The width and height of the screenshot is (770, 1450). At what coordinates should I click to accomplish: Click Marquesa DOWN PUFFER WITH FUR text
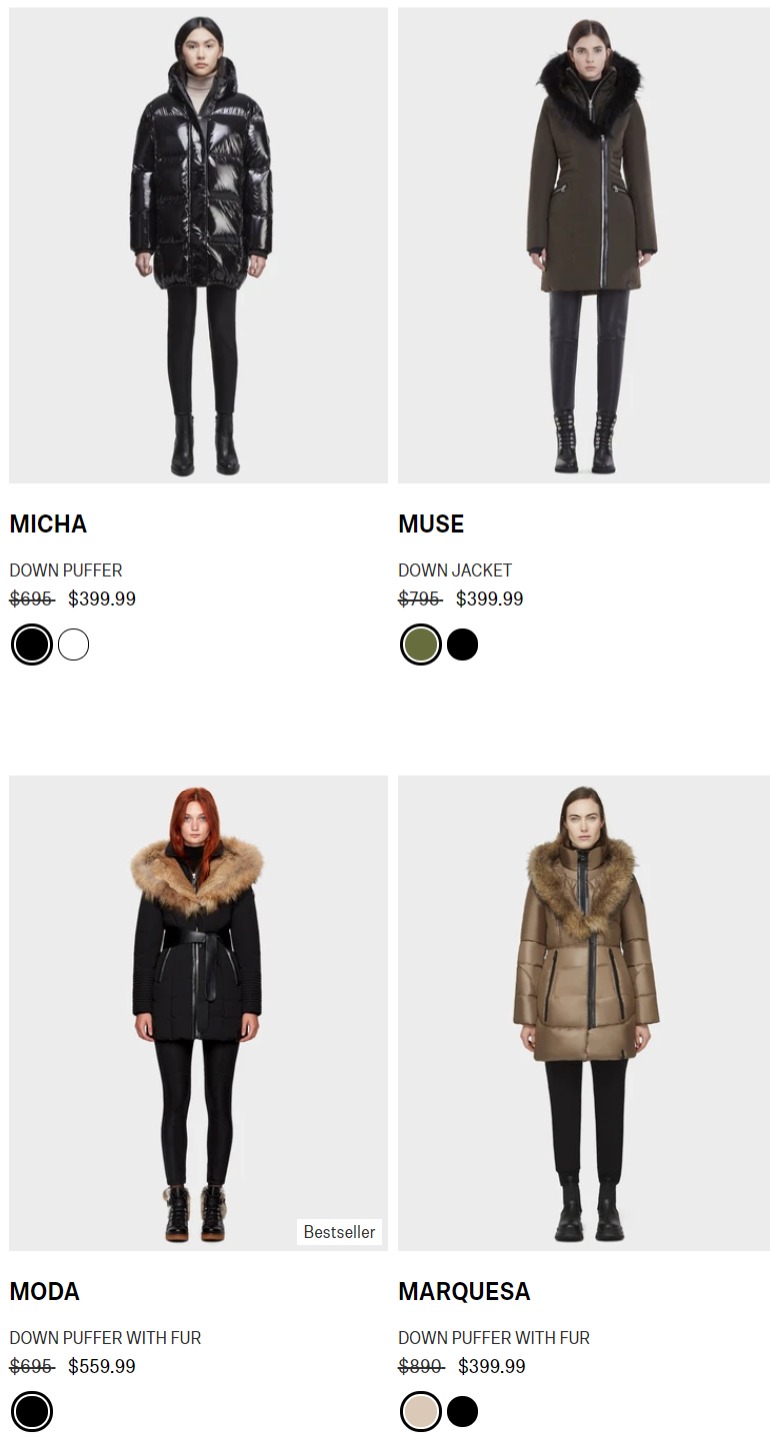pos(494,1337)
